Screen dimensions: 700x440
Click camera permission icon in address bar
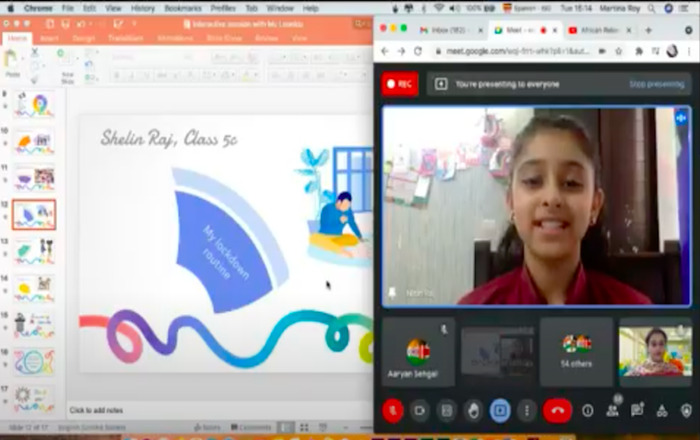pos(602,51)
